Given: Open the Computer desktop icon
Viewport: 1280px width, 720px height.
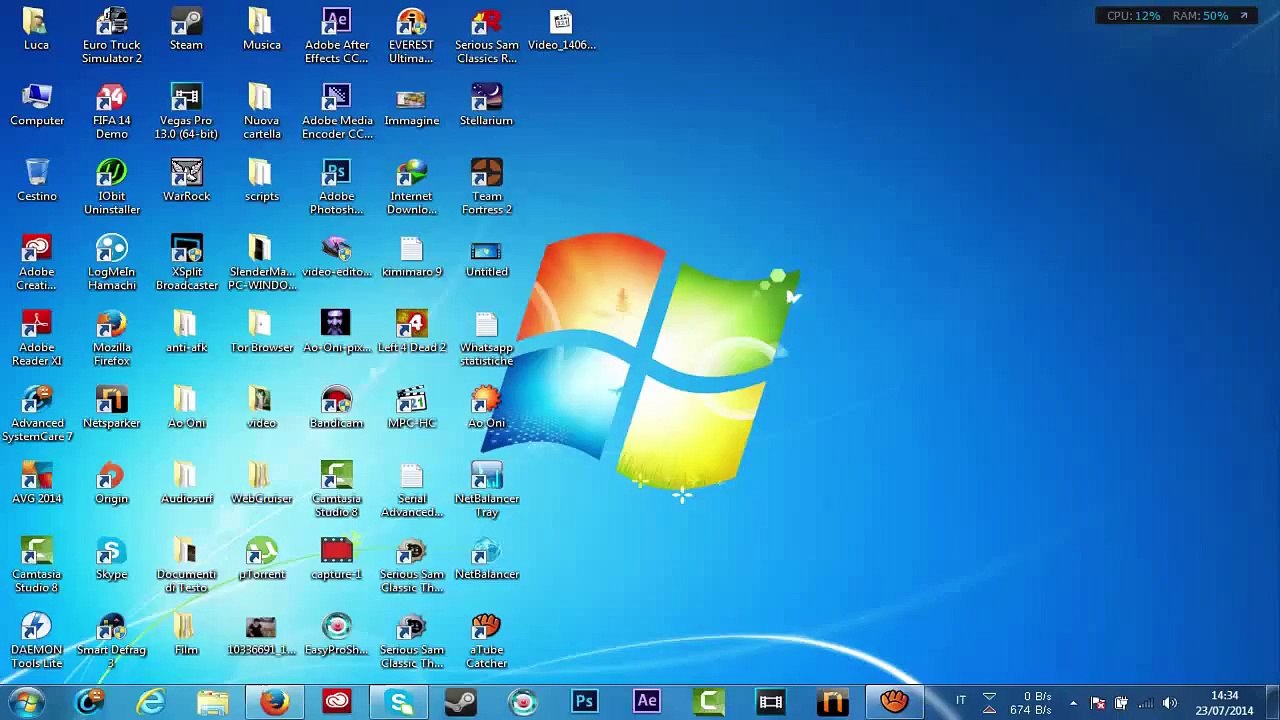Looking at the screenshot, I should pyautogui.click(x=37, y=105).
